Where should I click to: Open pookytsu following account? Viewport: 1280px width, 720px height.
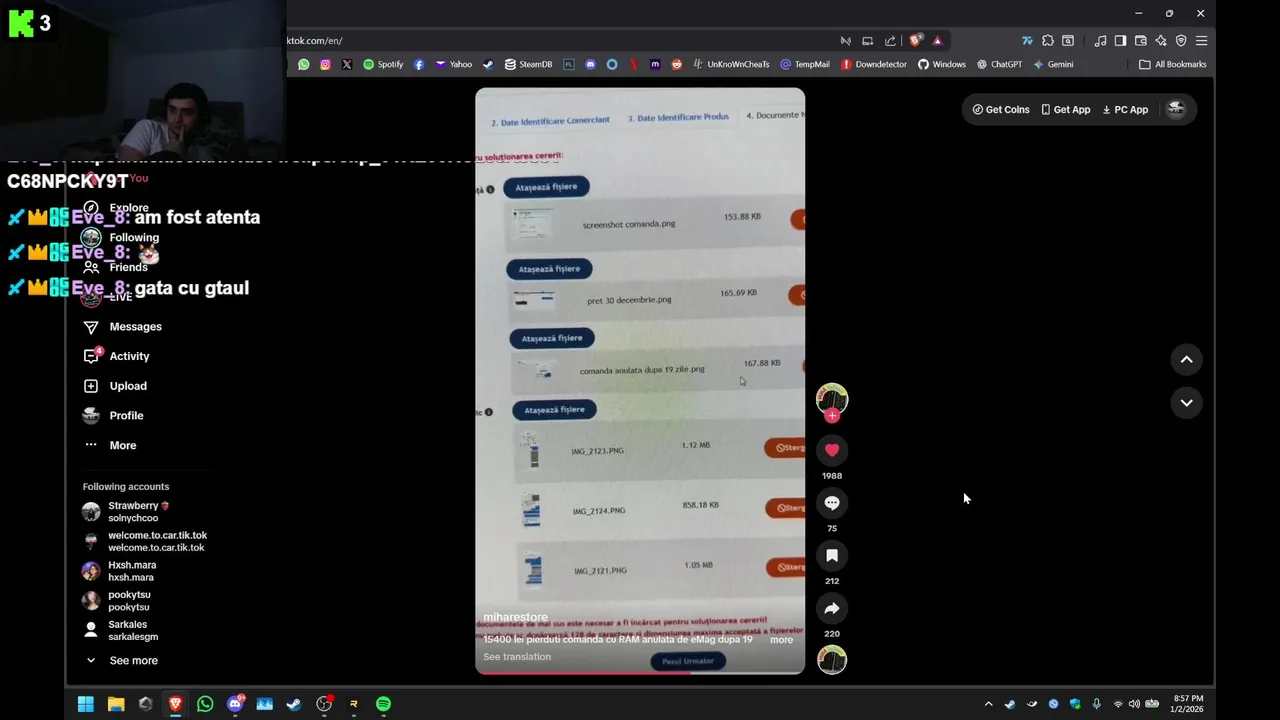pyautogui.click(x=116, y=601)
